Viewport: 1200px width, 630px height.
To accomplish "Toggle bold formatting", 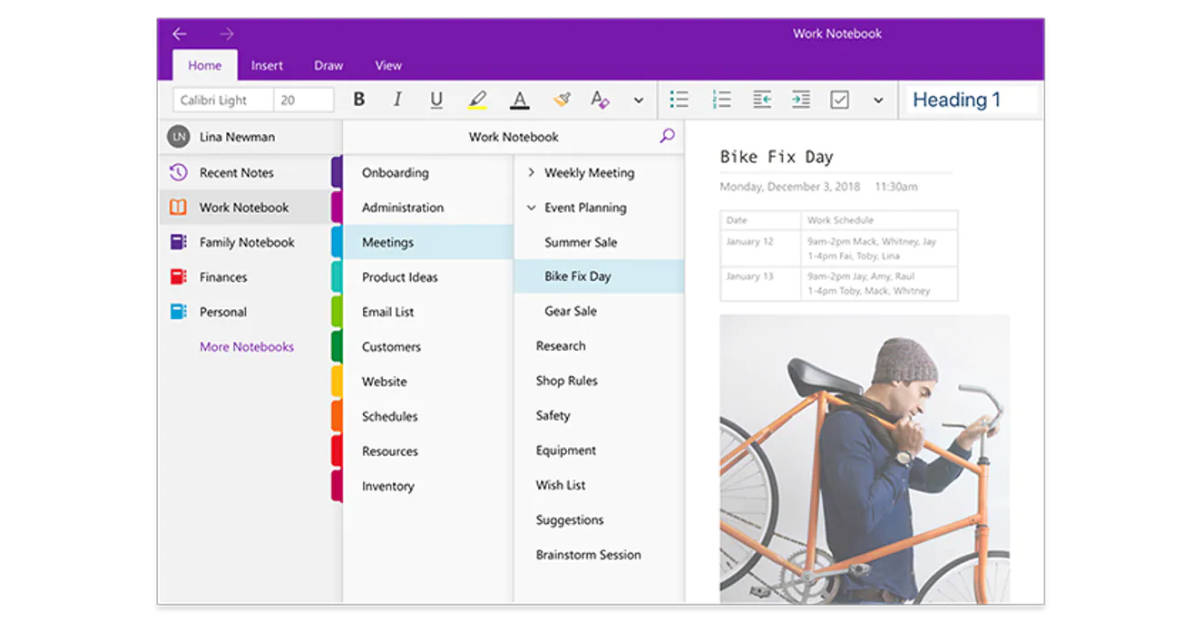I will click(359, 99).
